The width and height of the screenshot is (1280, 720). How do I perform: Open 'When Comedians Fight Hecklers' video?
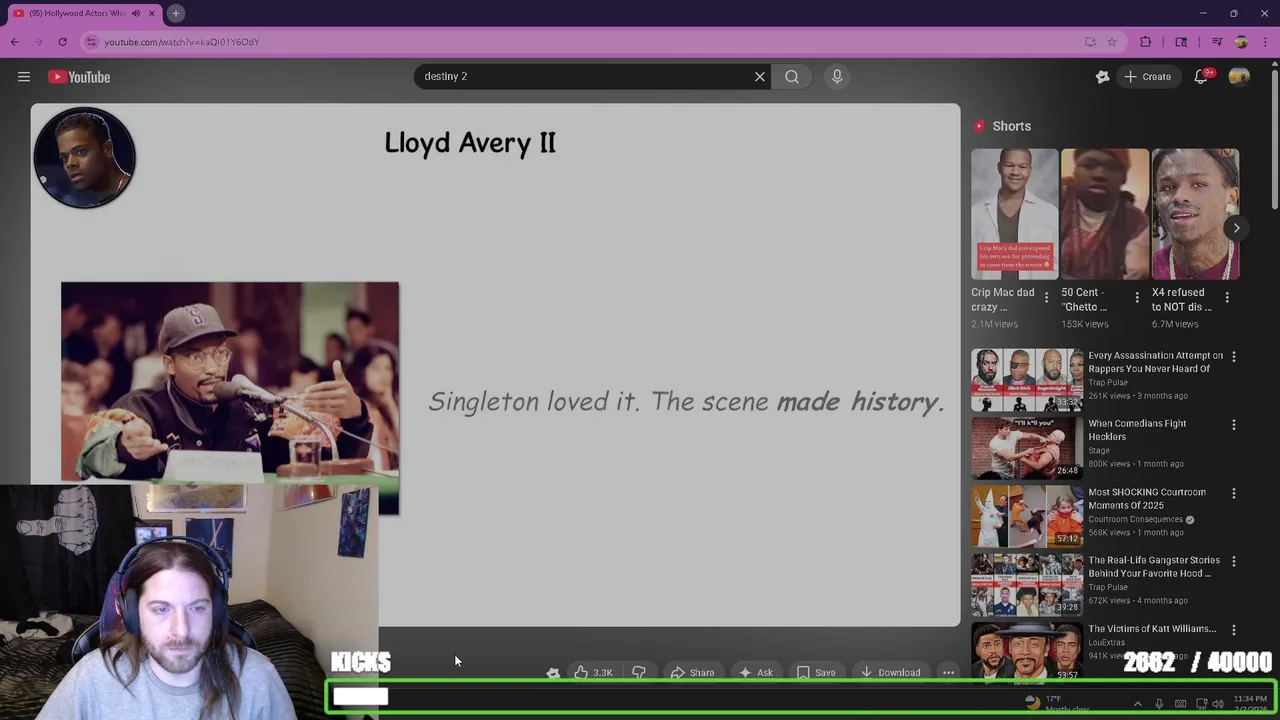coord(1137,430)
